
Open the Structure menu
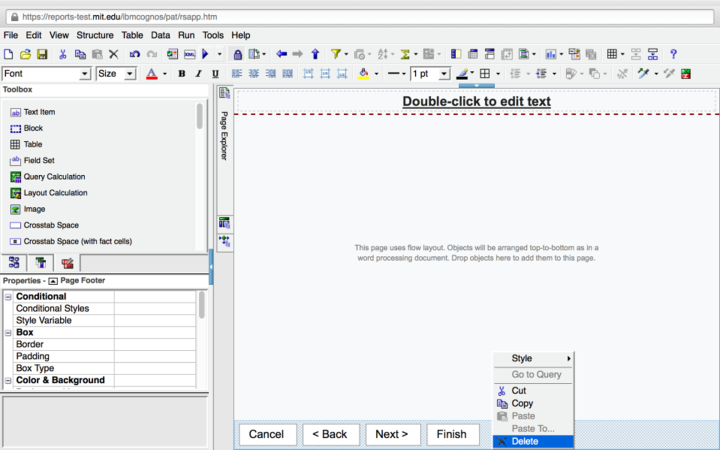95,35
